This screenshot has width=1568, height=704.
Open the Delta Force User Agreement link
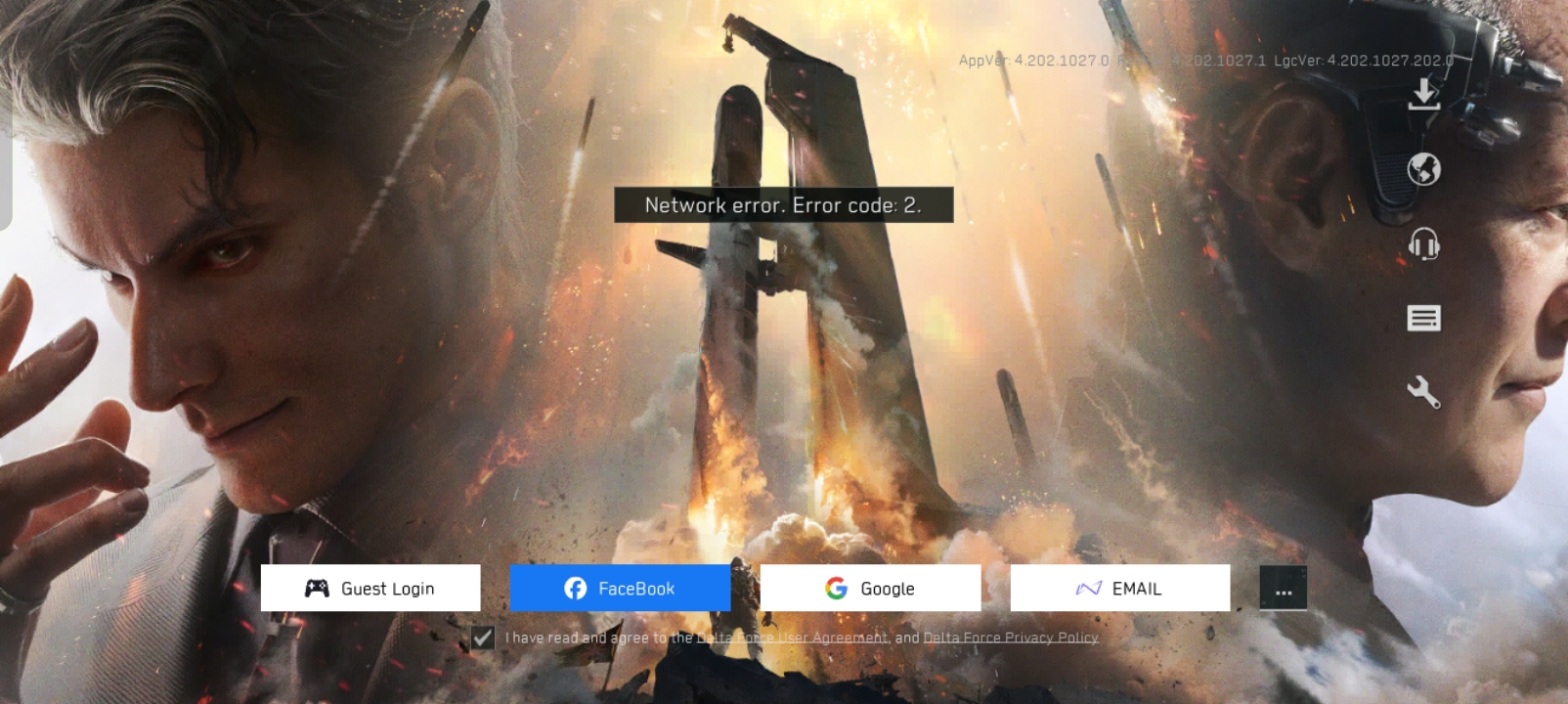(792, 638)
